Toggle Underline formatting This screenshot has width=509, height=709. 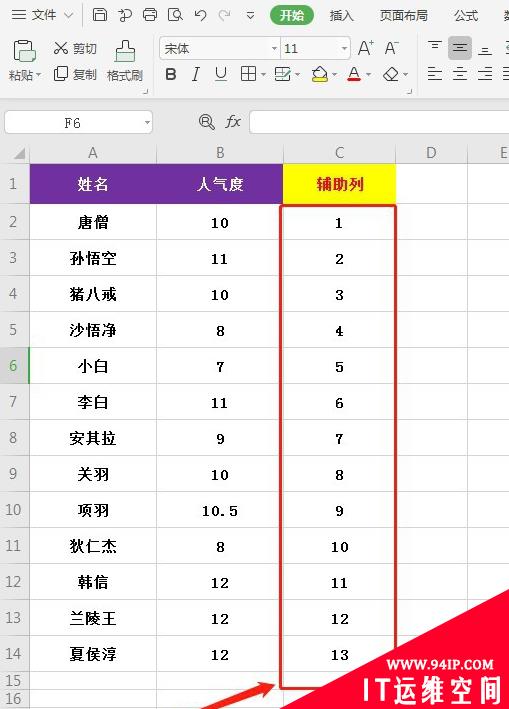[221, 74]
